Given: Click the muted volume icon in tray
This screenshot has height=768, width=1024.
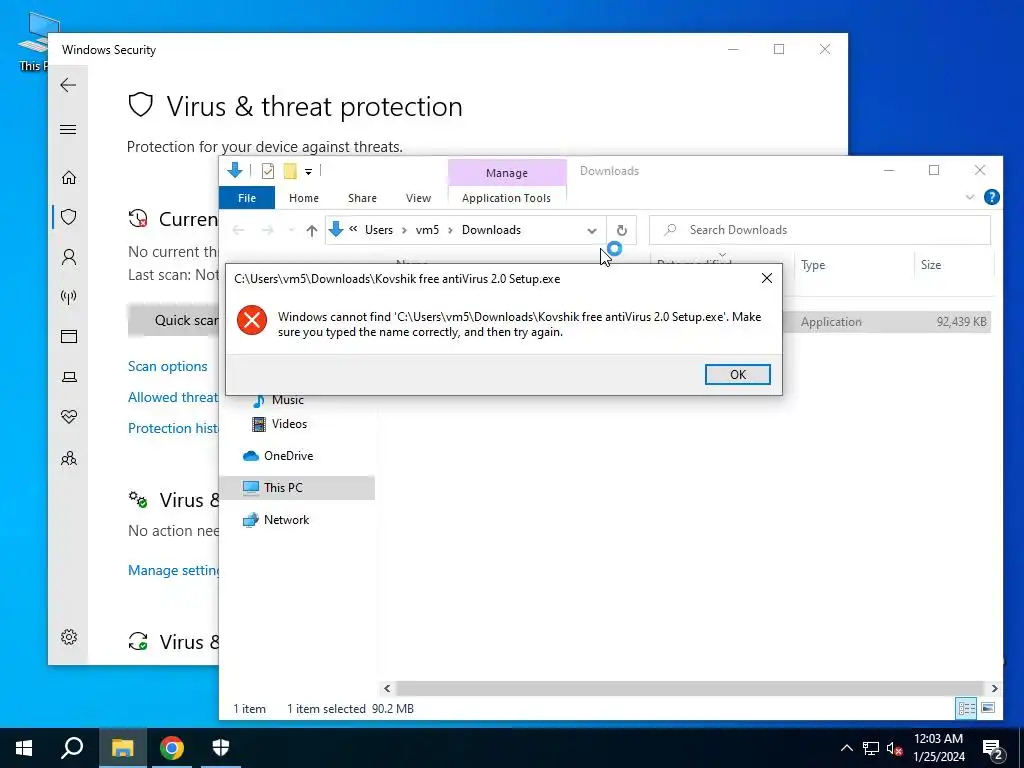Looking at the screenshot, I should pyautogui.click(x=894, y=748).
